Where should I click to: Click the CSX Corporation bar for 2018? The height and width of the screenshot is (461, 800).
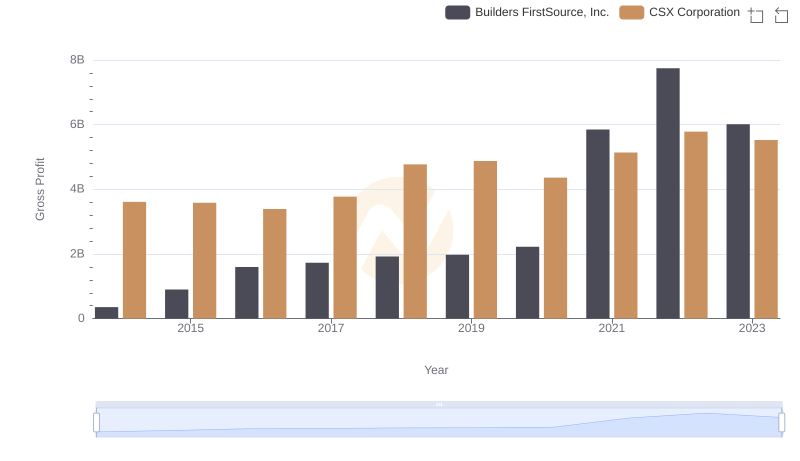click(415, 242)
